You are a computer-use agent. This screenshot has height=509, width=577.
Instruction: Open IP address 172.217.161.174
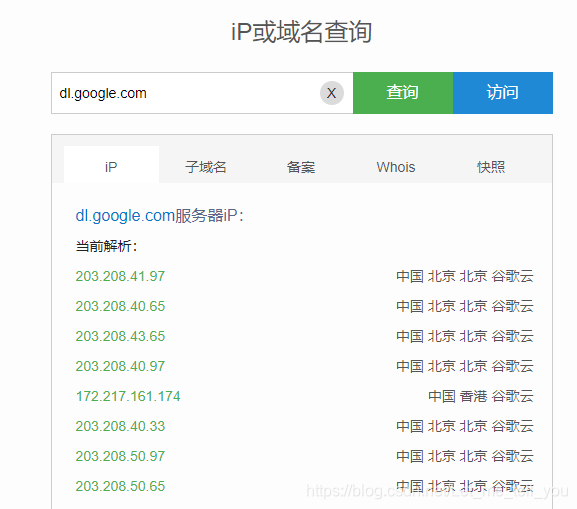tap(128, 396)
